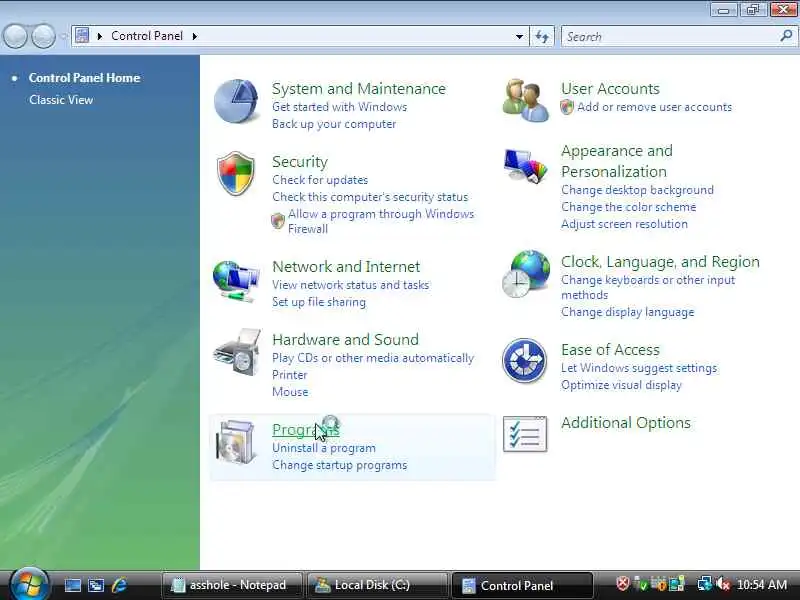The width and height of the screenshot is (800, 600).
Task: Open Additional Options heading
Action: pos(626,422)
